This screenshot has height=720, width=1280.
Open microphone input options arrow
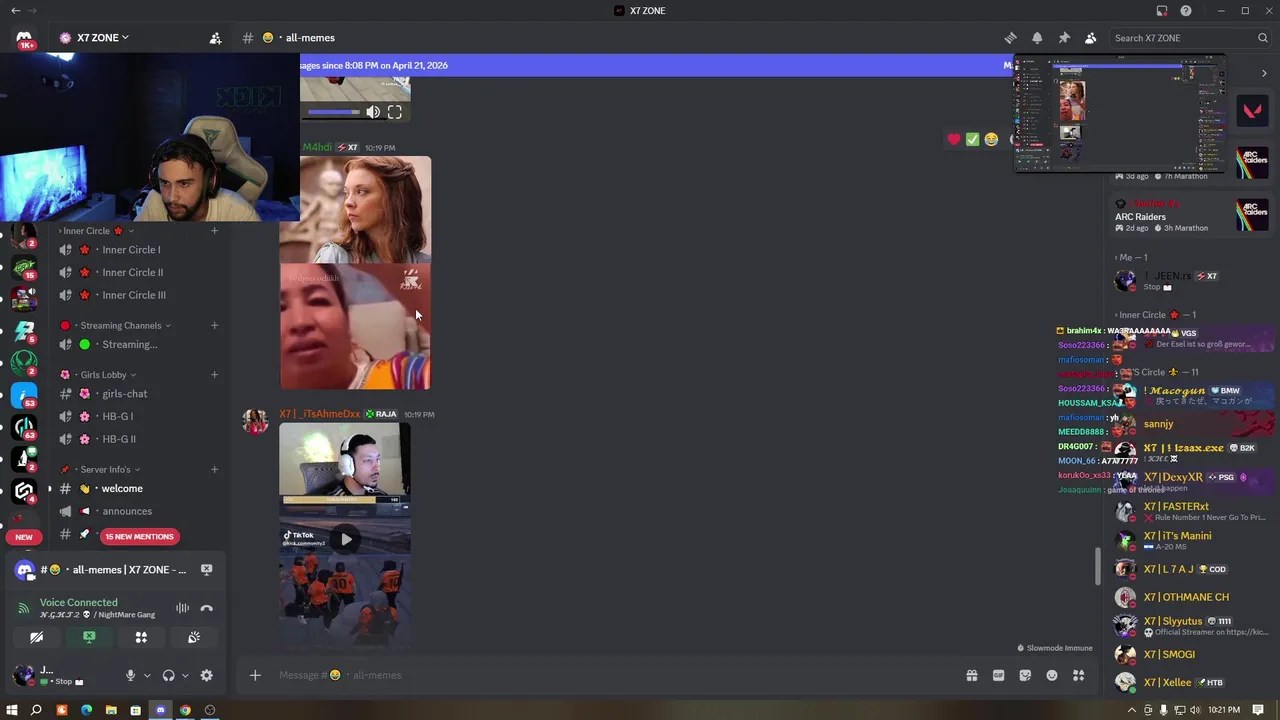pyautogui.click(x=147, y=676)
